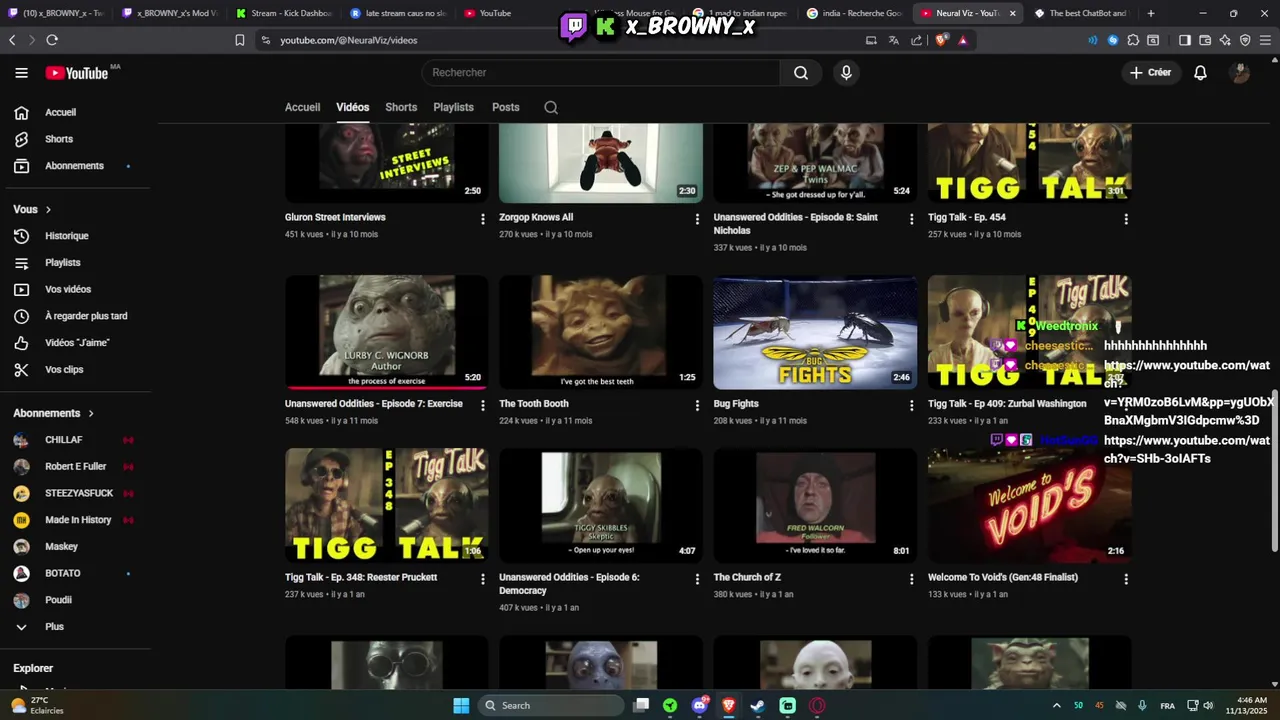Open browser main menu
Image resolution: width=1280 pixels, height=720 pixels.
click(1265, 40)
